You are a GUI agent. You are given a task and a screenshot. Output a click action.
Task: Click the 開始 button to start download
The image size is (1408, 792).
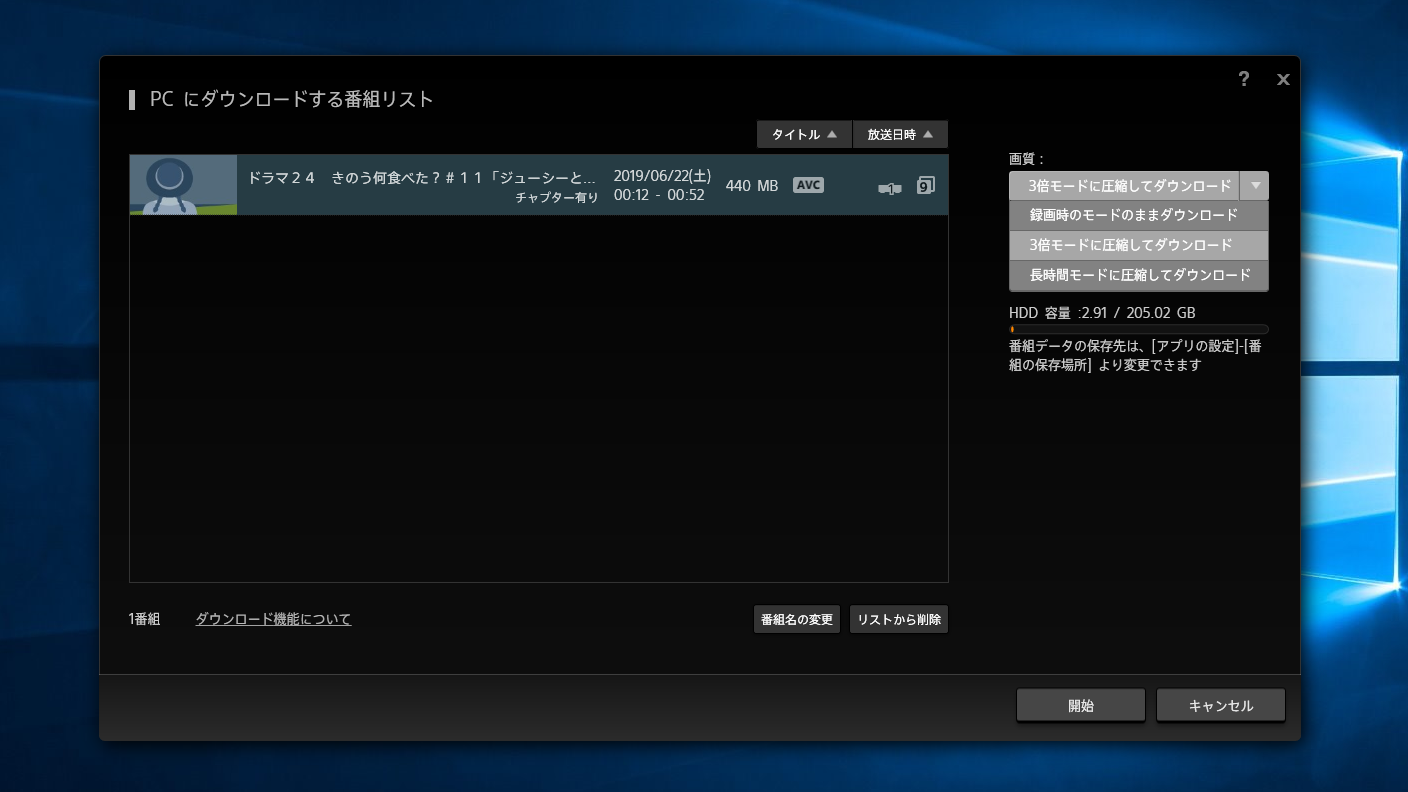point(1080,705)
